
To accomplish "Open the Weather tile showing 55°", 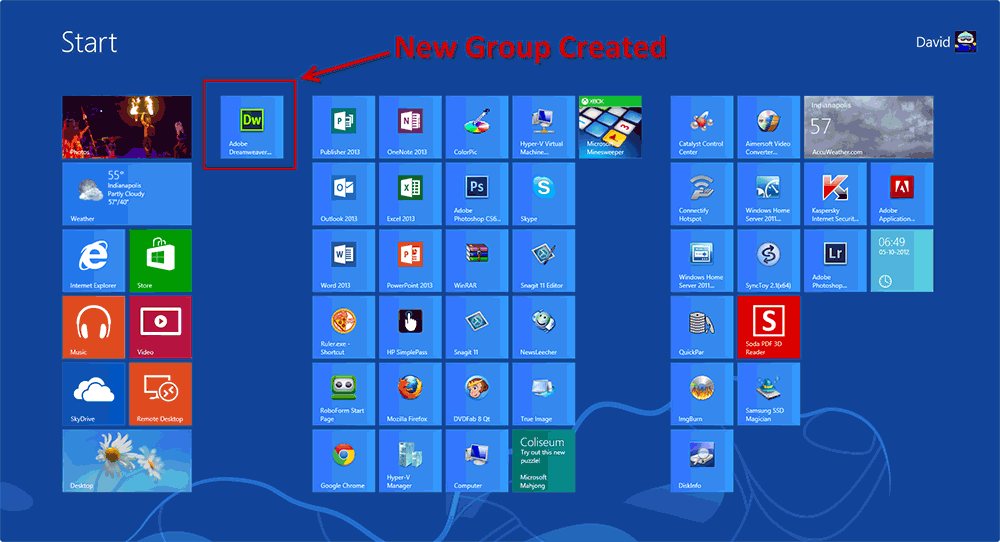I will click(127, 194).
